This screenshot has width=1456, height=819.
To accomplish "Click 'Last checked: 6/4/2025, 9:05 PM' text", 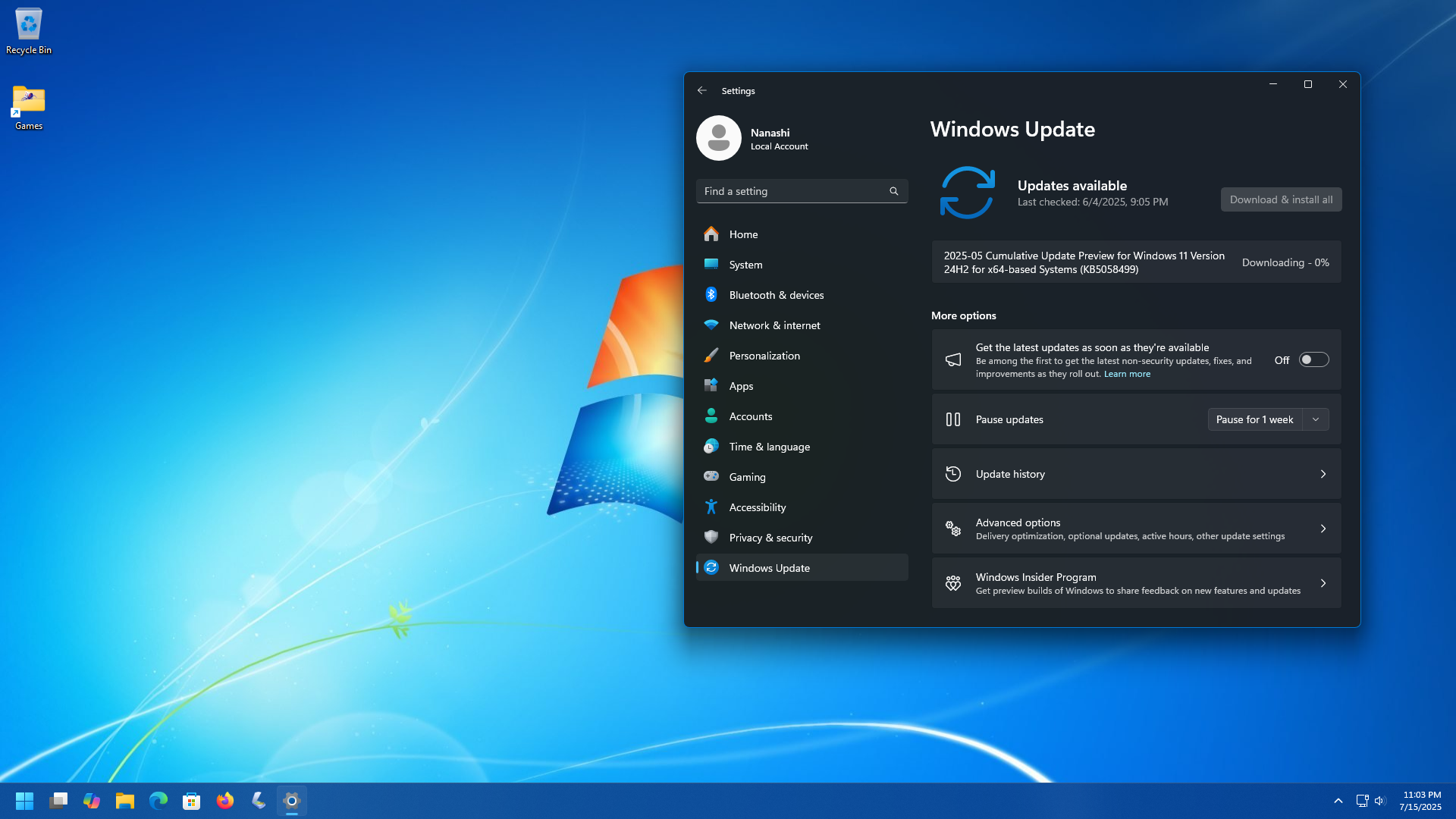I will pyautogui.click(x=1093, y=202).
